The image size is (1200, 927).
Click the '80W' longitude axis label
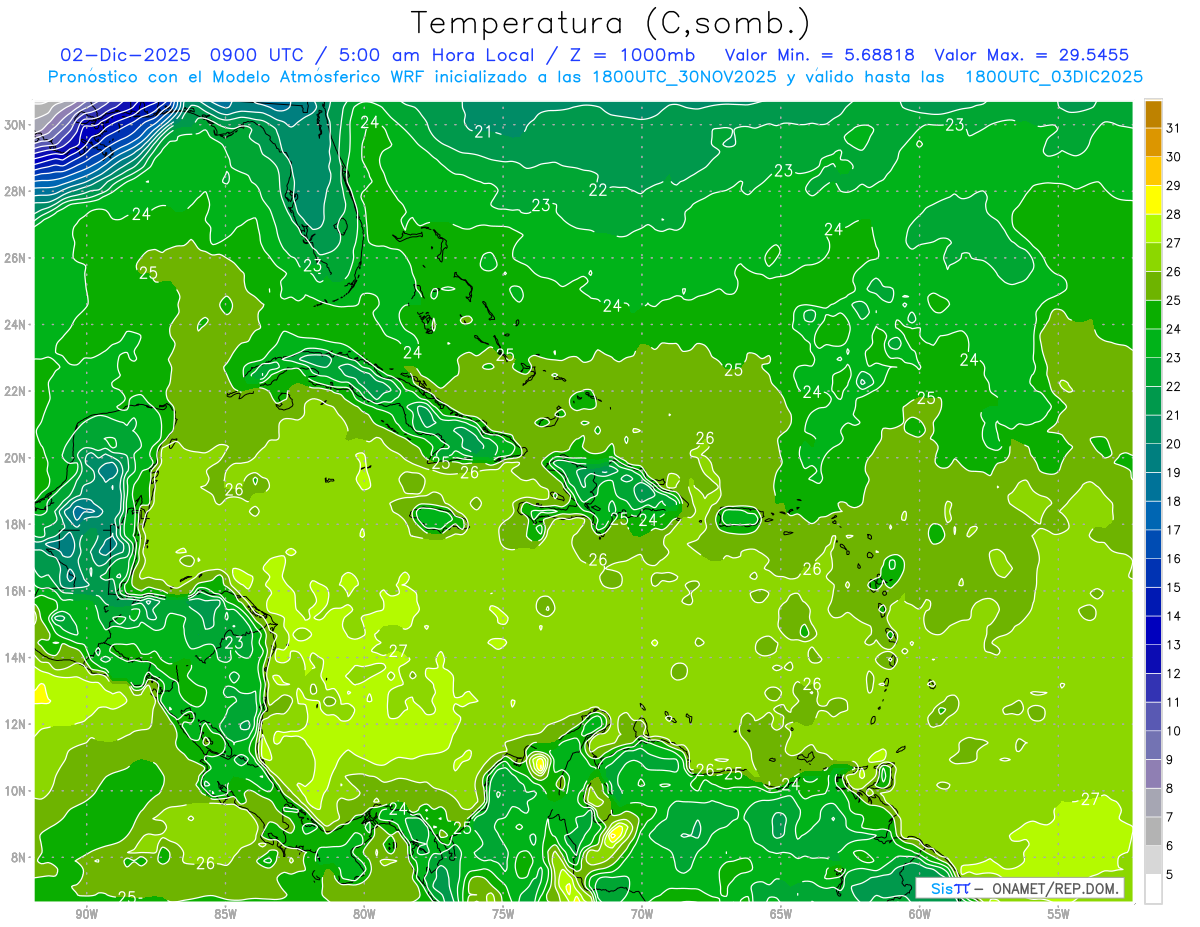click(x=364, y=914)
